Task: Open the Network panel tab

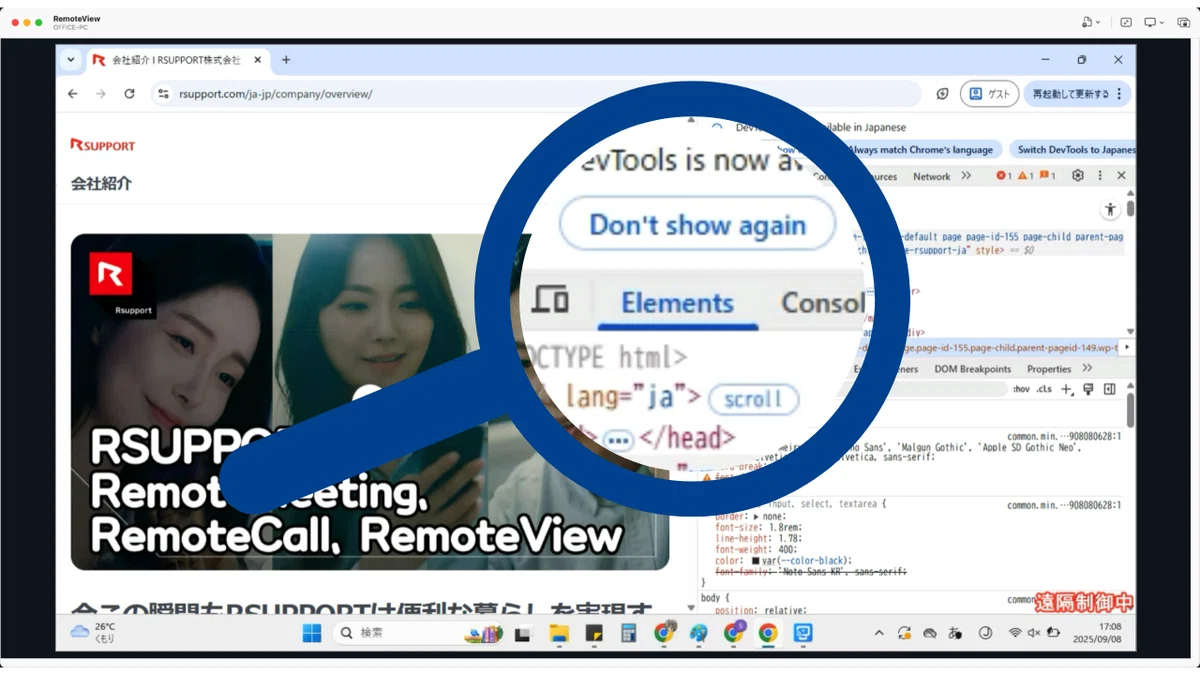Action: click(x=931, y=176)
